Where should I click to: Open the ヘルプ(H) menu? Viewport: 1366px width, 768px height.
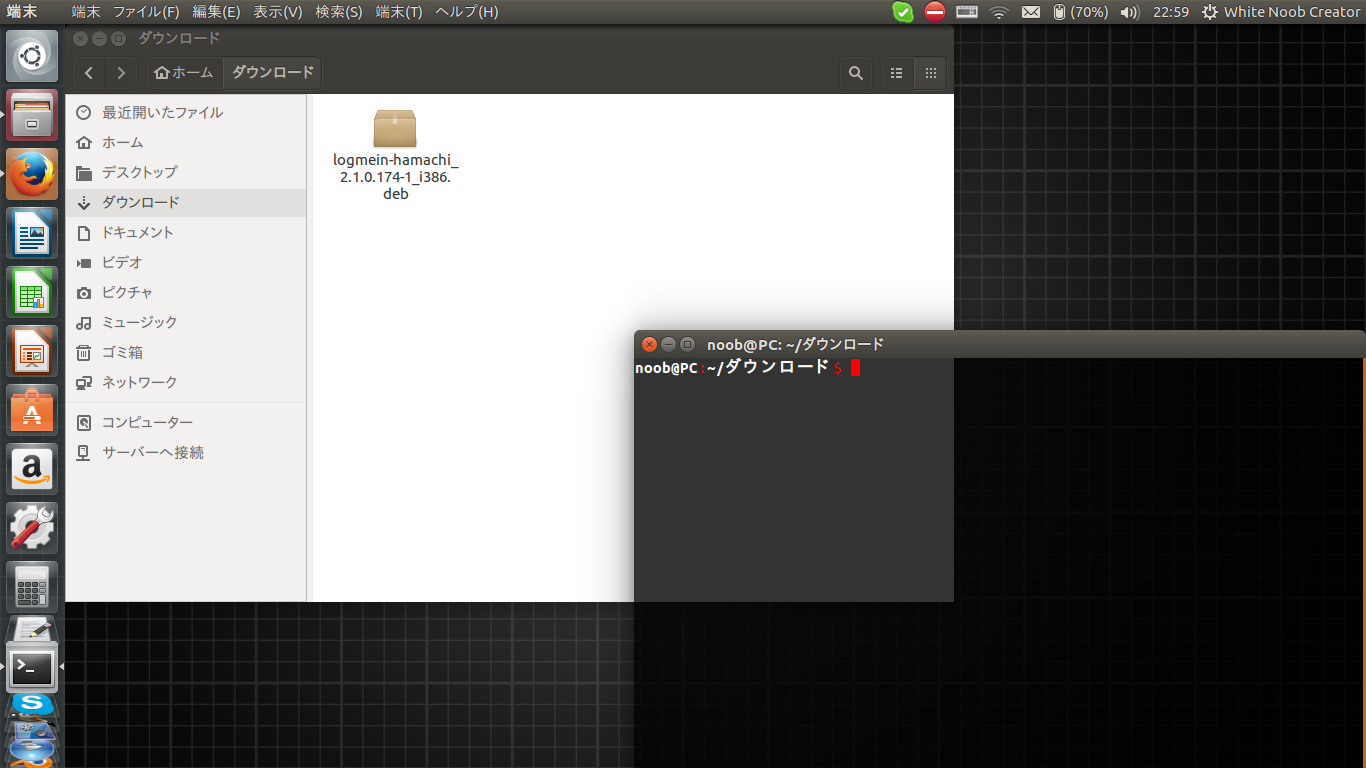click(466, 12)
